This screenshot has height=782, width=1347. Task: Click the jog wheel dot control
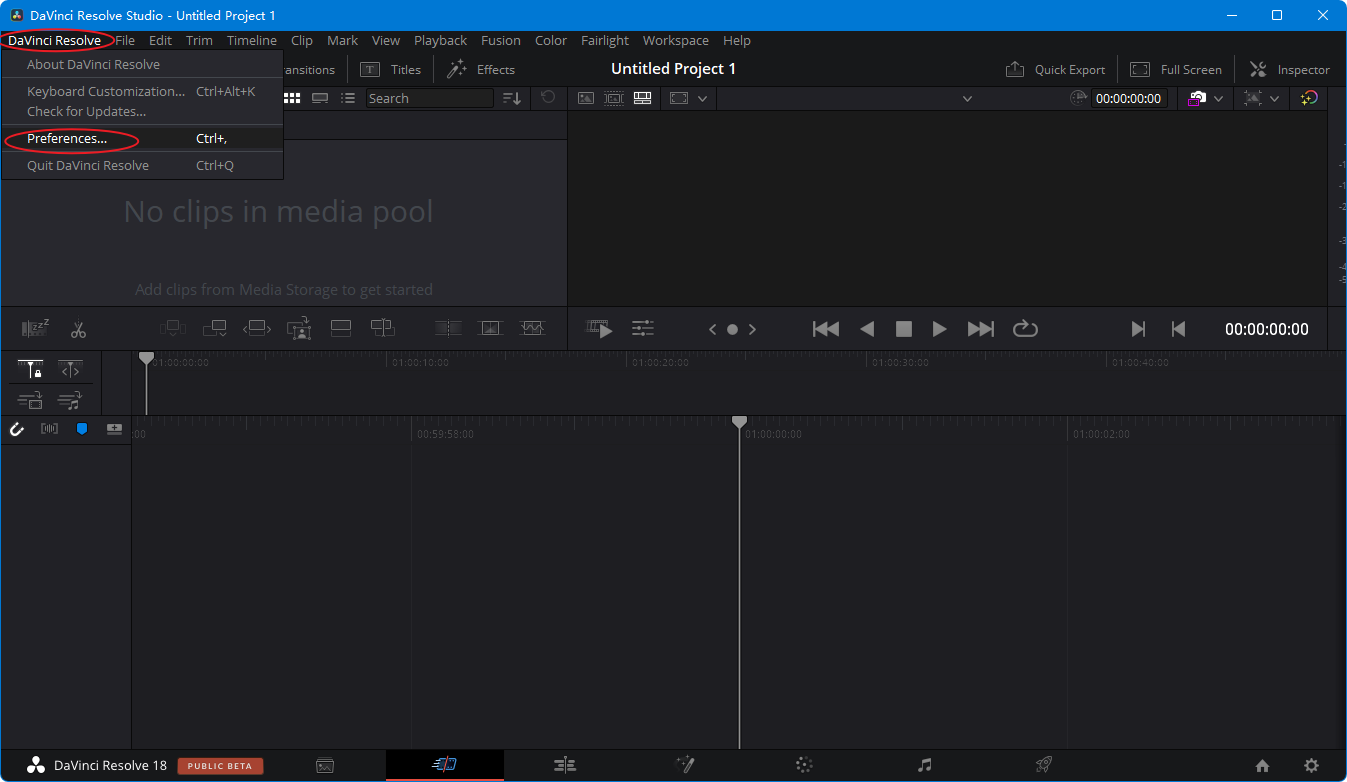tap(732, 329)
